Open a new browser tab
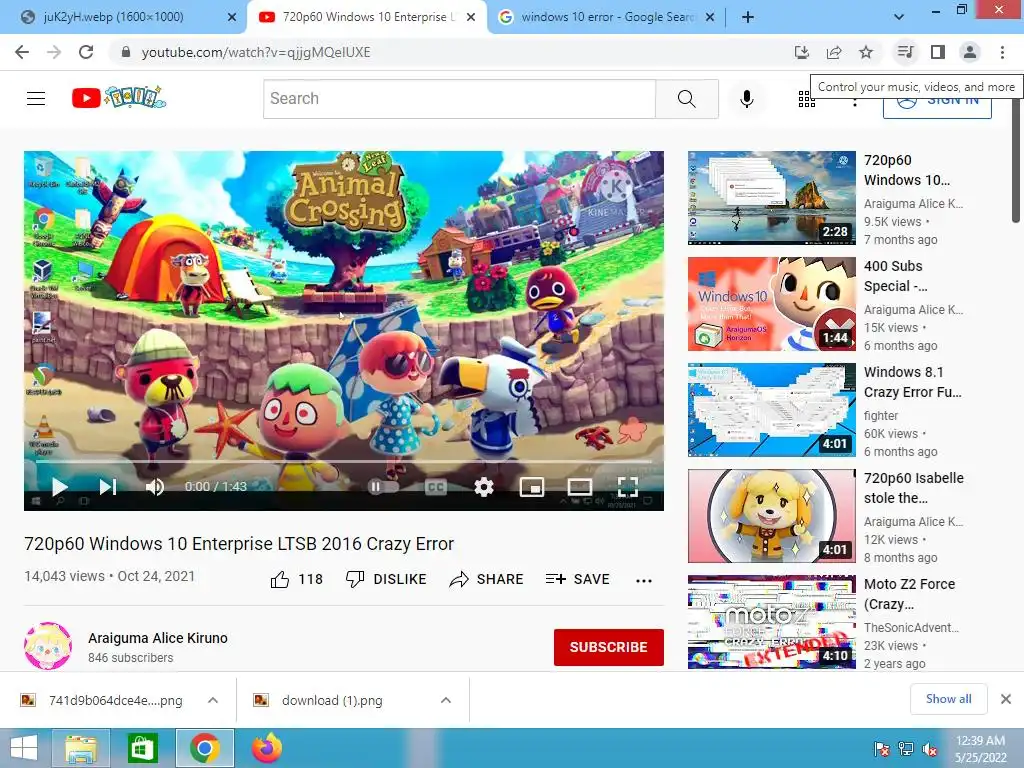Image resolution: width=1024 pixels, height=768 pixels. click(x=748, y=17)
